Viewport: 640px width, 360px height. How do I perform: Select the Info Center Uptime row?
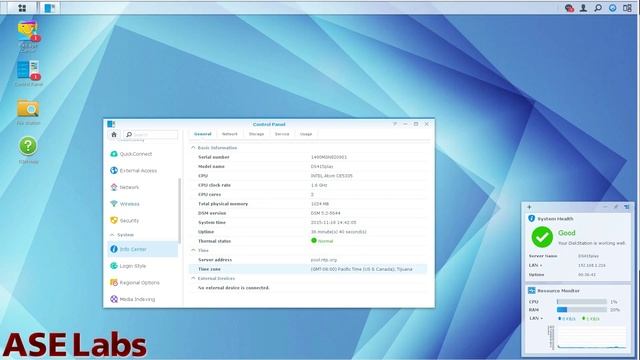(308, 232)
